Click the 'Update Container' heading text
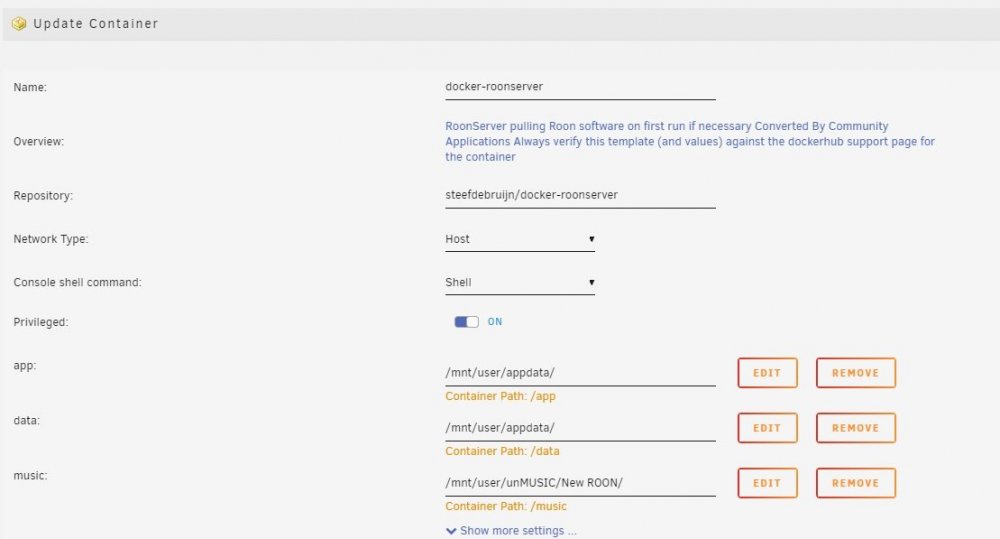 pyautogui.click(x=96, y=24)
